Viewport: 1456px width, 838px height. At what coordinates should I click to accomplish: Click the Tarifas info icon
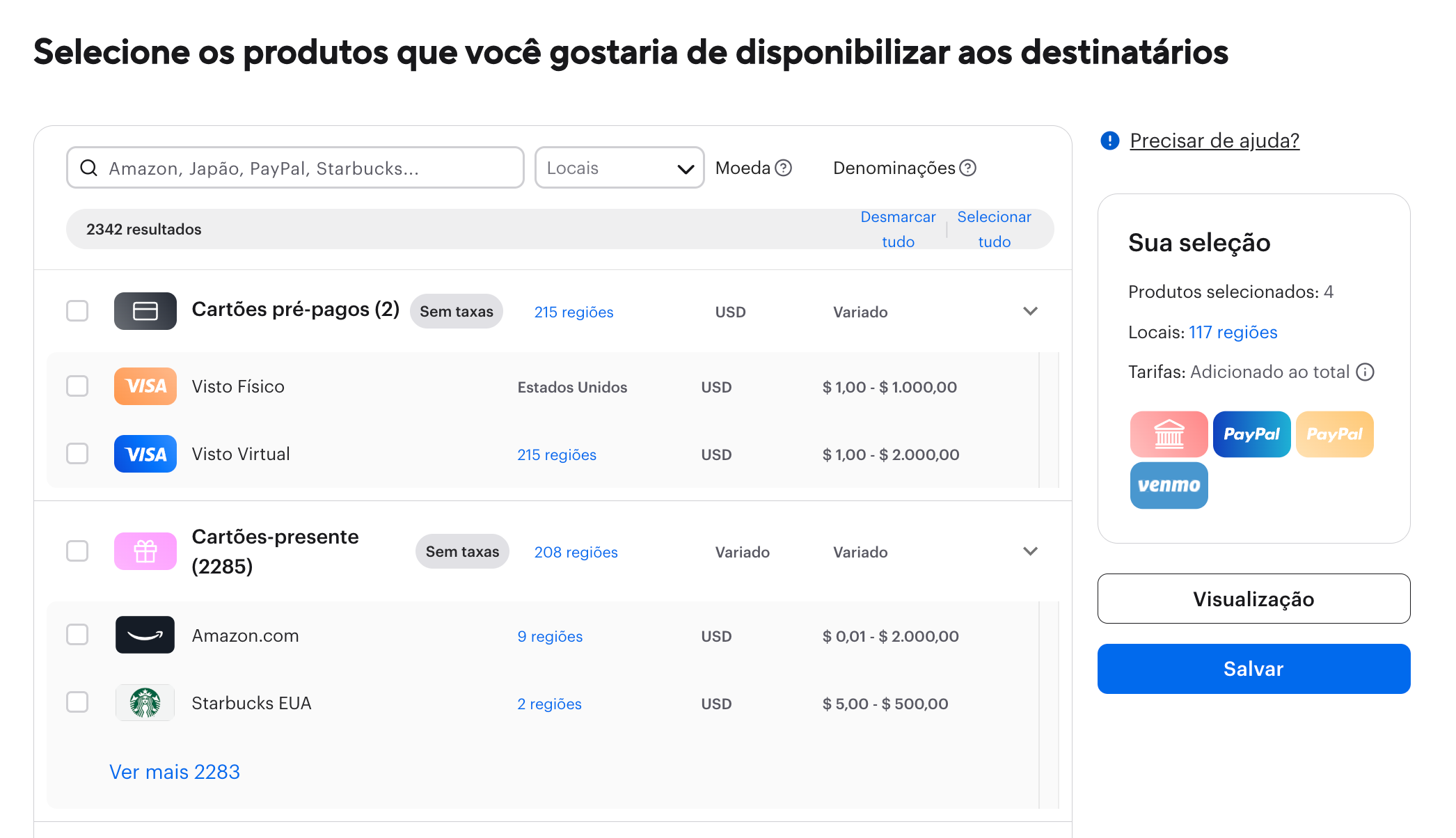1366,372
